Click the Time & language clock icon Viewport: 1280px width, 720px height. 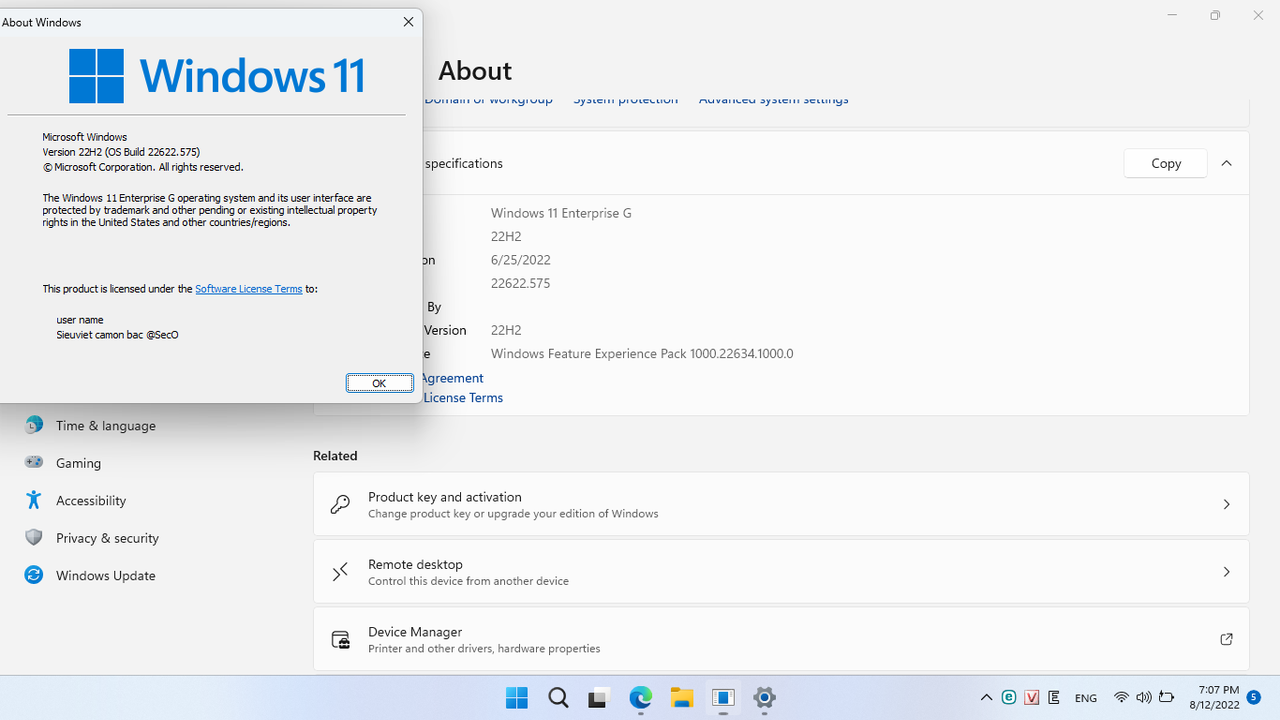point(34,425)
